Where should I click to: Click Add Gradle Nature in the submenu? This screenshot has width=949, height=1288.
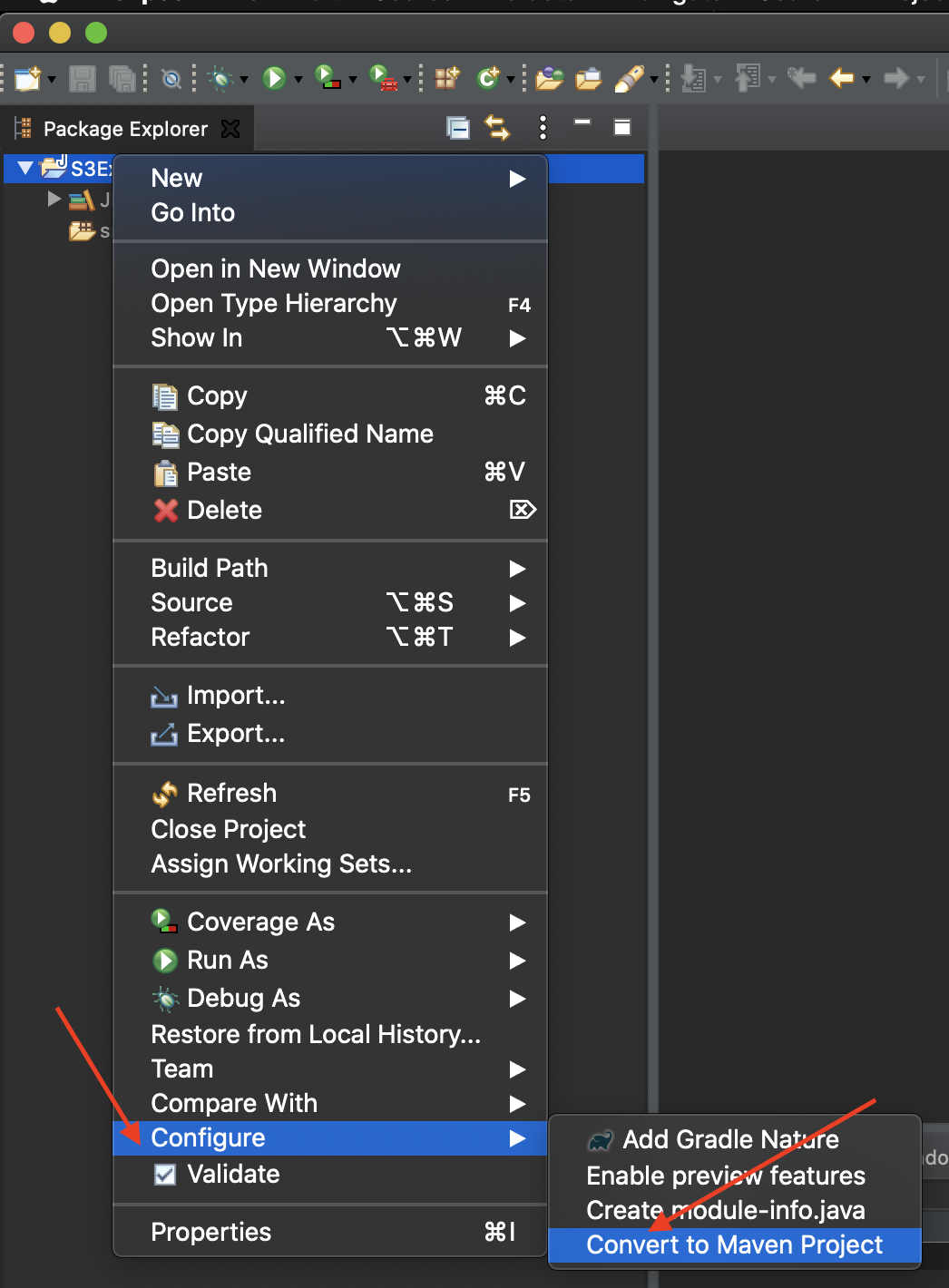click(x=730, y=1139)
